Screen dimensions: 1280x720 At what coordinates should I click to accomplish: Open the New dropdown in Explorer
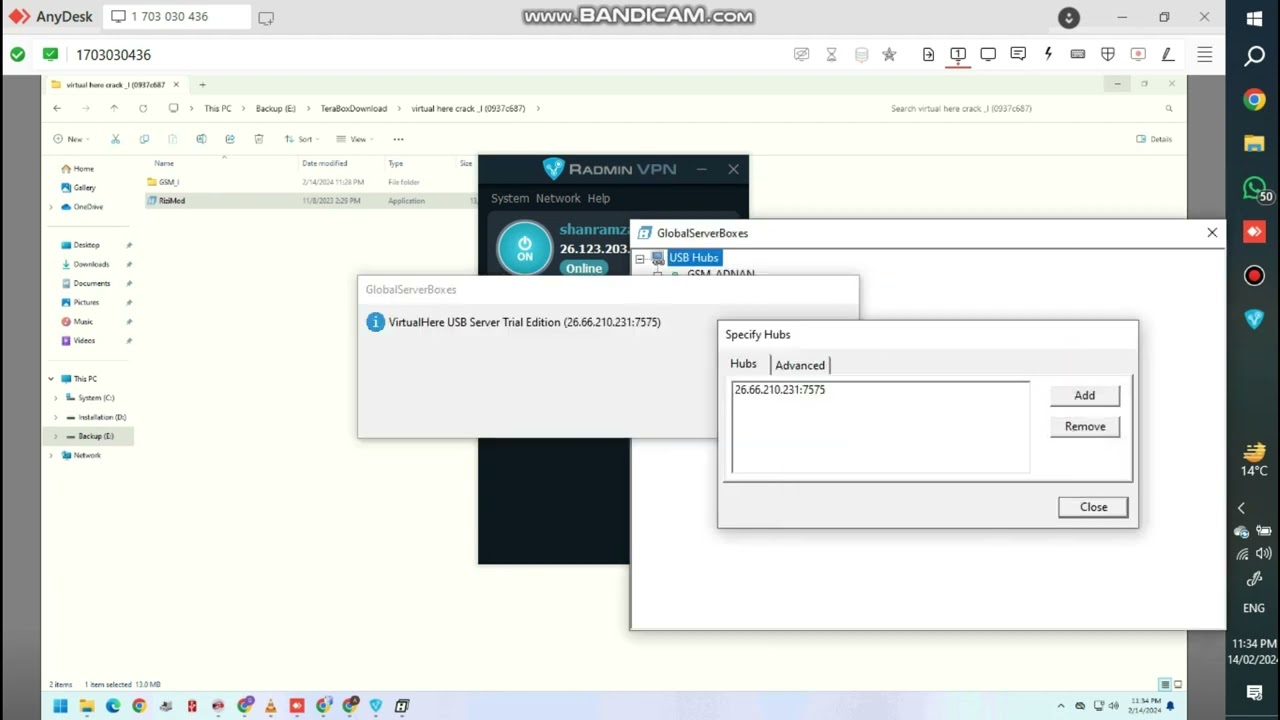(x=71, y=139)
